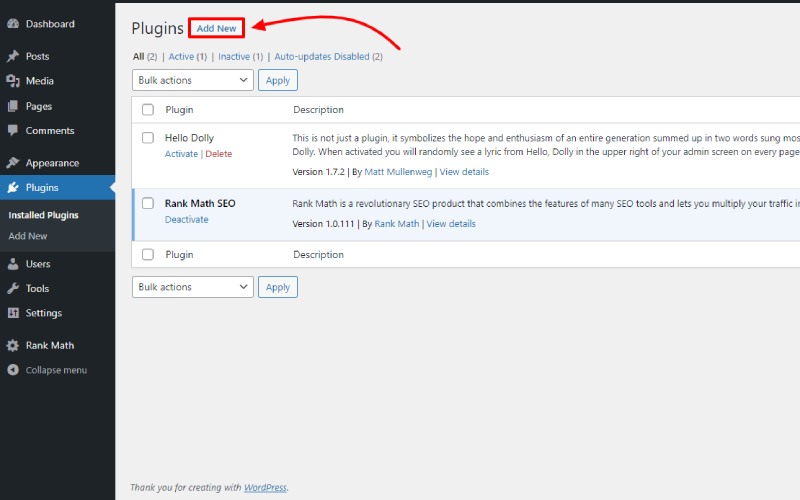Open the Tools menu label
The width and height of the screenshot is (800, 500).
click(x=37, y=288)
